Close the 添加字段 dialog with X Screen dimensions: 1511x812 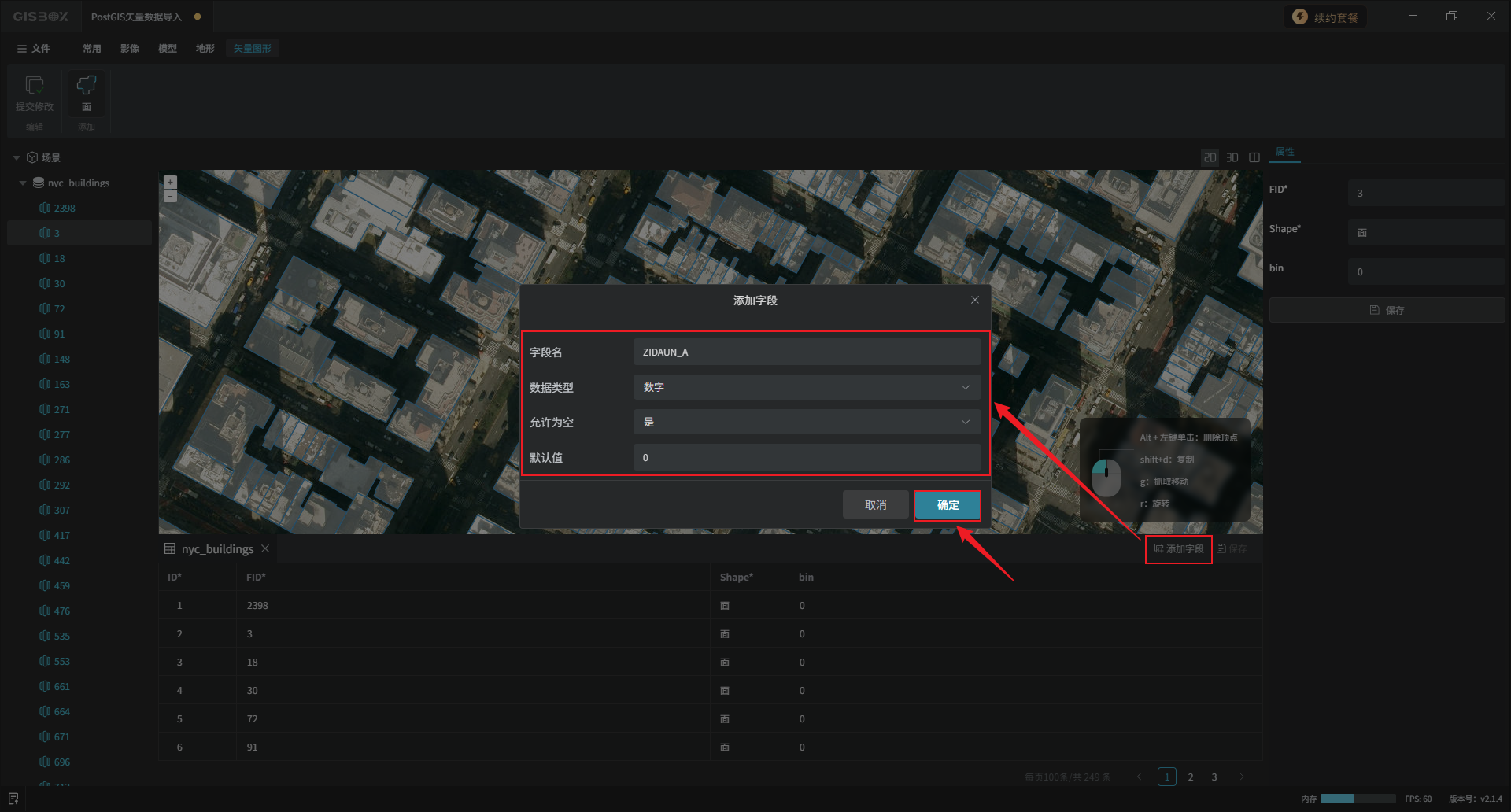tap(975, 300)
